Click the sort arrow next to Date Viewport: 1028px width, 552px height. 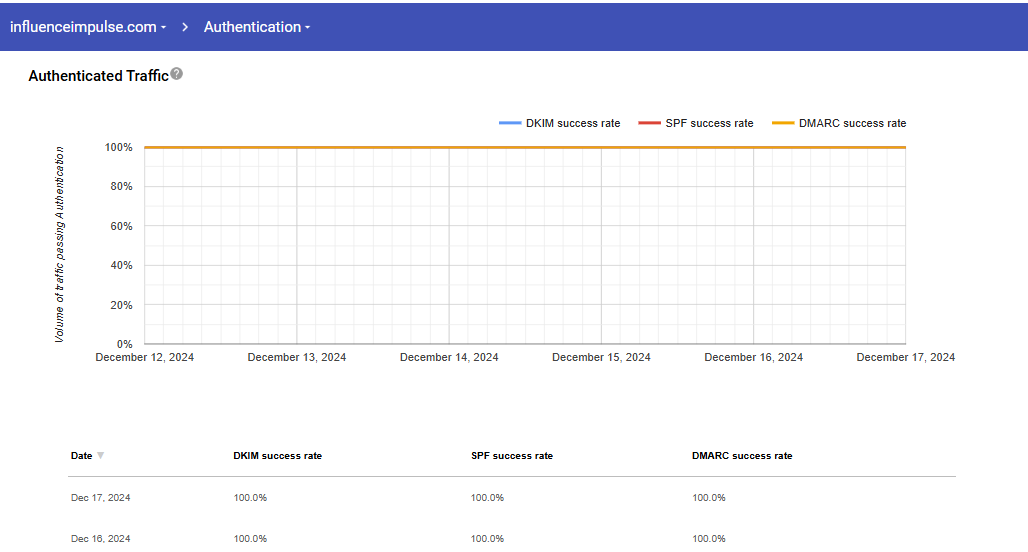pyautogui.click(x=100, y=456)
